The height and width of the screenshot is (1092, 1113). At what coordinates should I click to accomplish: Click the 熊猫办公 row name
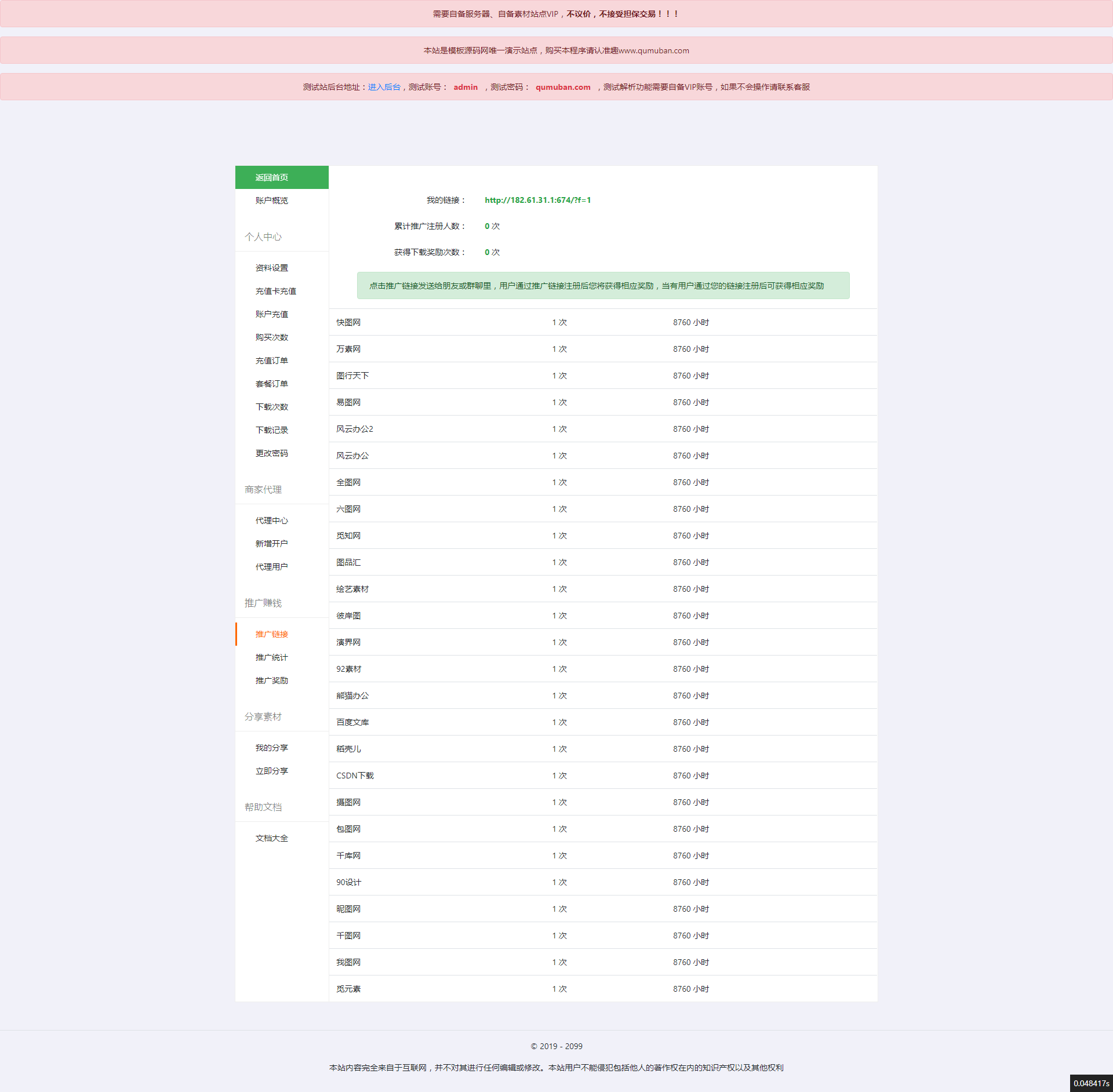[x=352, y=696]
